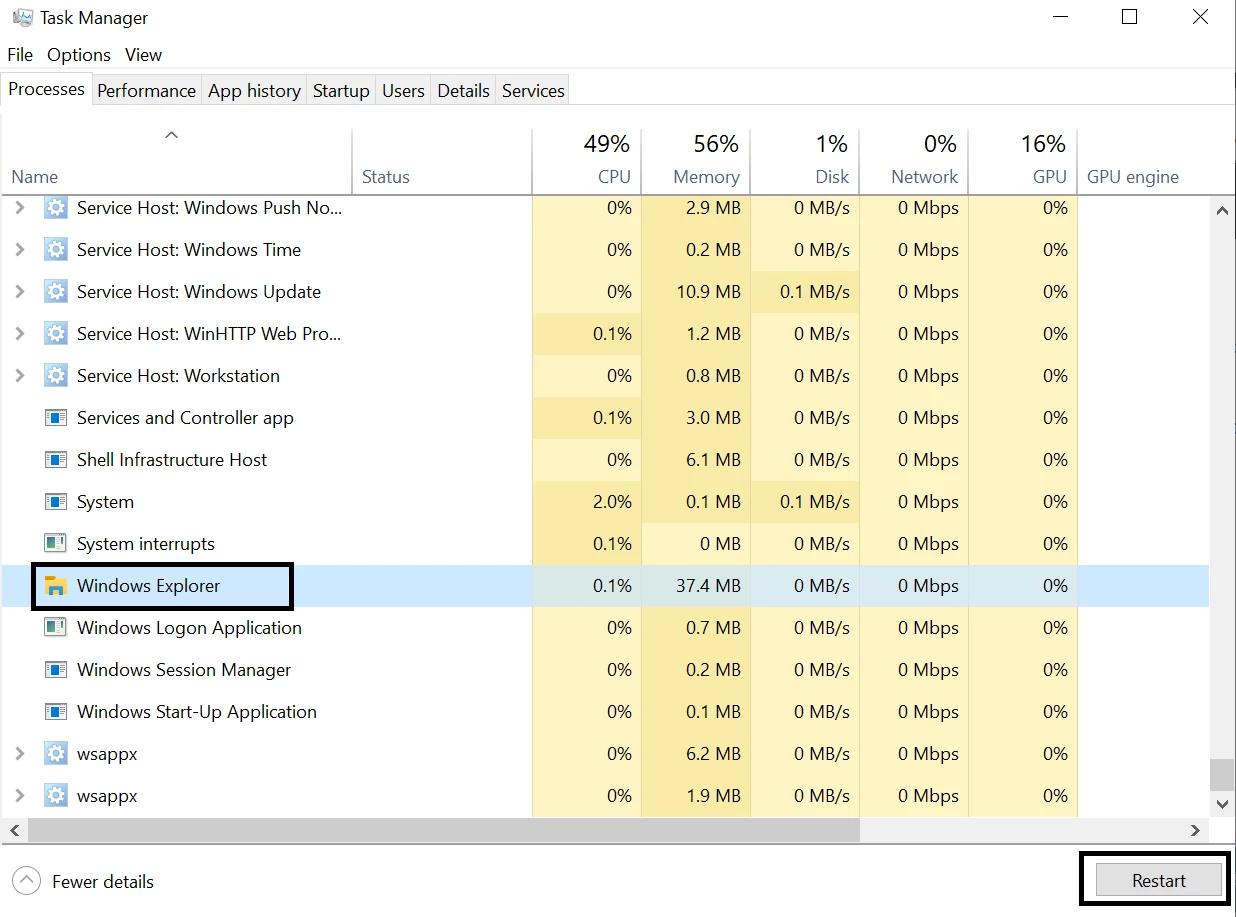The image size is (1236, 917).
Task: Expand Service Host: Workstation group
Action: (x=19, y=376)
